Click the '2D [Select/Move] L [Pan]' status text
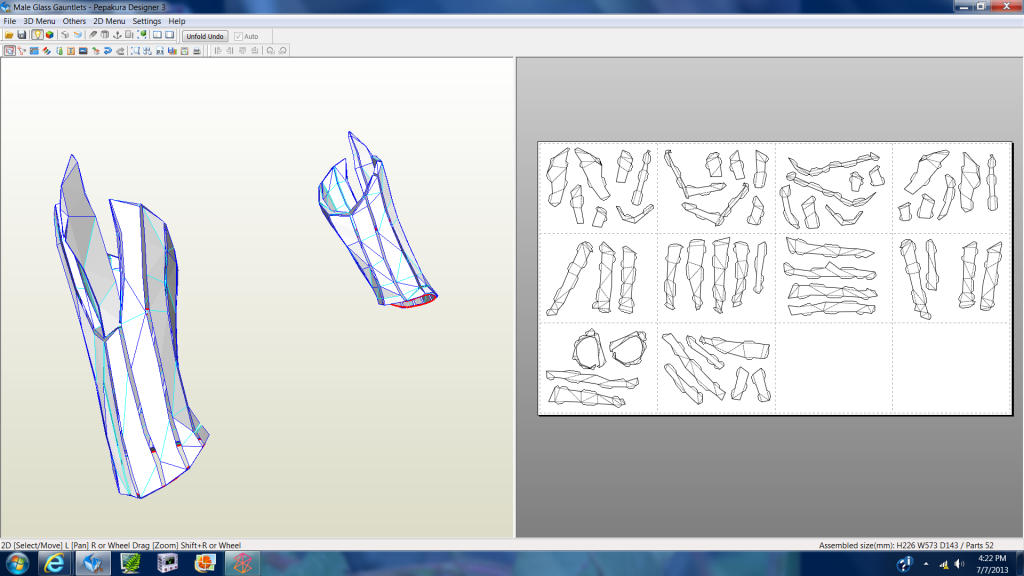The width and height of the screenshot is (1024, 576). 44,545
